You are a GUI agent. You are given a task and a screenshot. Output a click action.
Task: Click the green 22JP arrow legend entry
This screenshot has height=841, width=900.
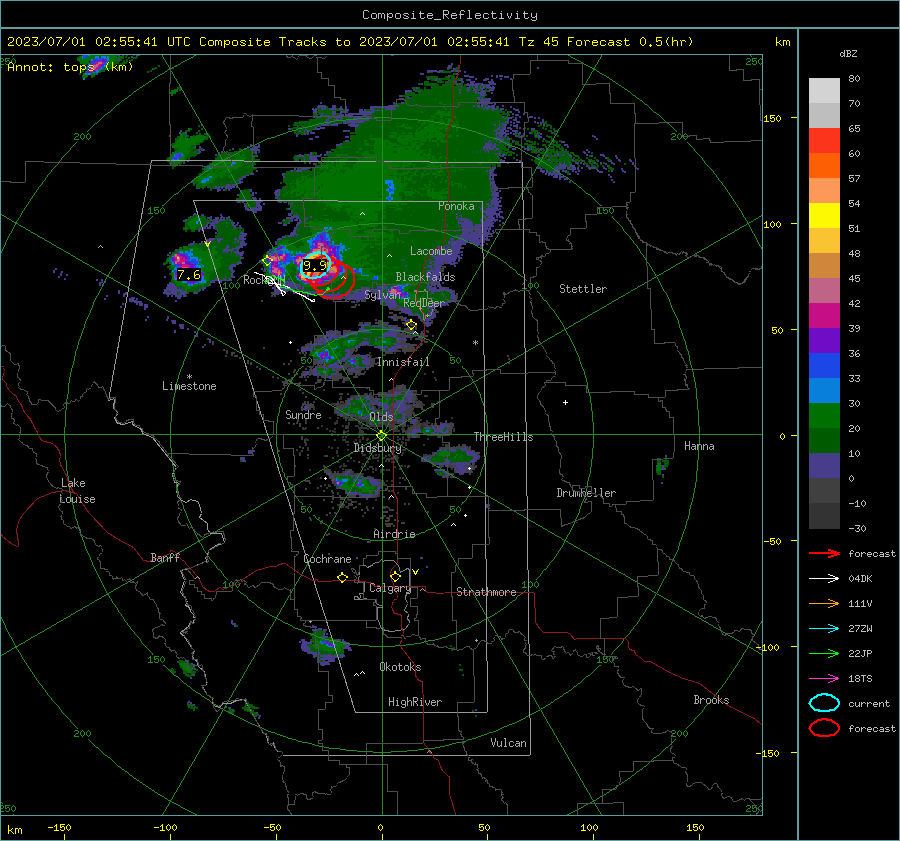coord(824,653)
